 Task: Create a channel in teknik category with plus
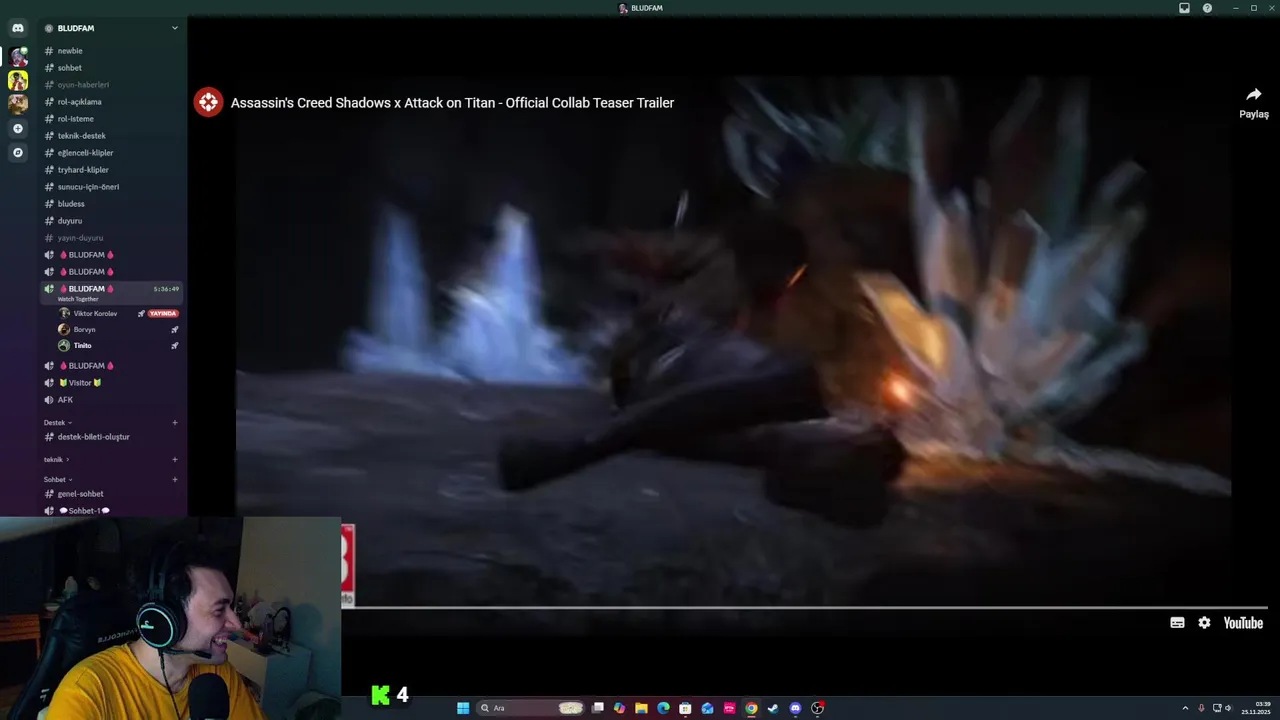(174, 460)
